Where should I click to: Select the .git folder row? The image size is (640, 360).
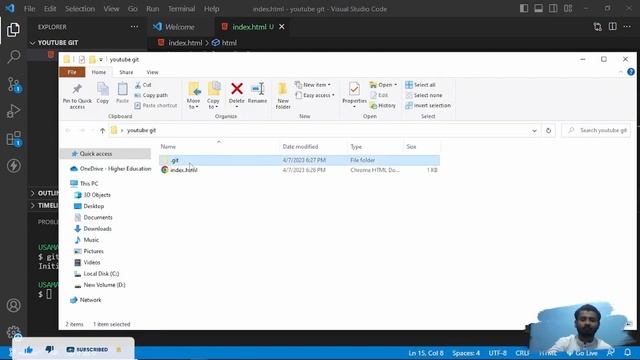300,160
